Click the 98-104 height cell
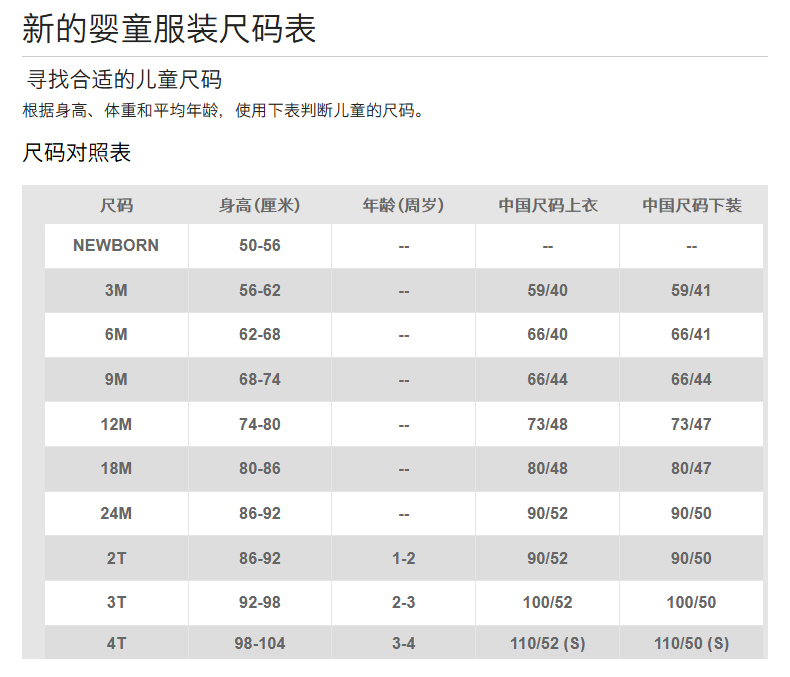 259,643
